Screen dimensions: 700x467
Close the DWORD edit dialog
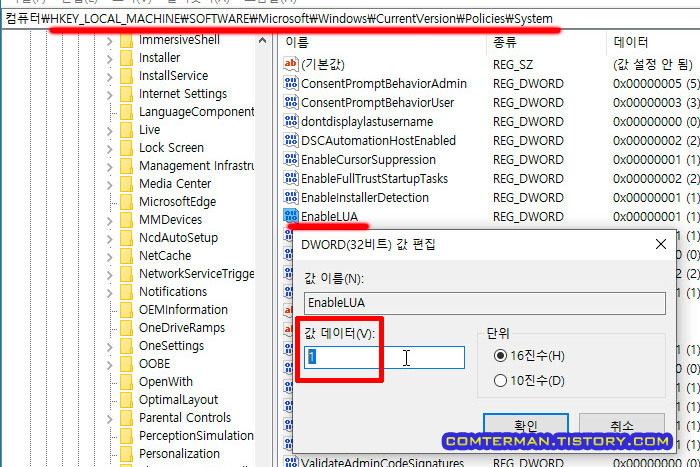(661, 244)
